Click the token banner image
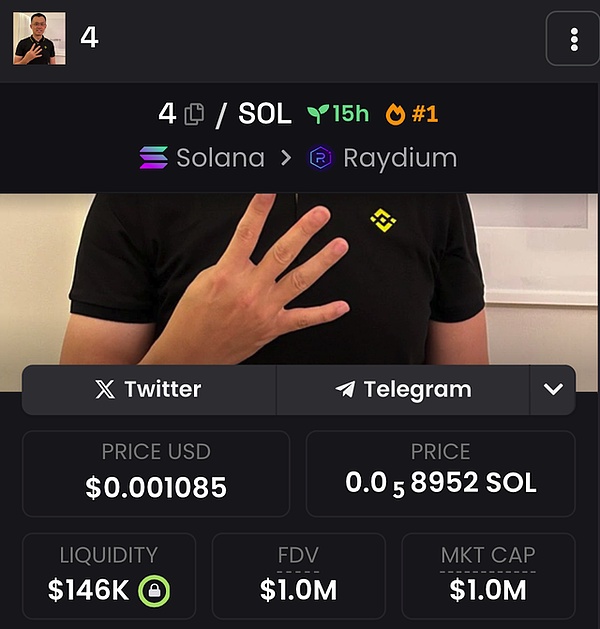This screenshot has height=629, width=600. 300,280
